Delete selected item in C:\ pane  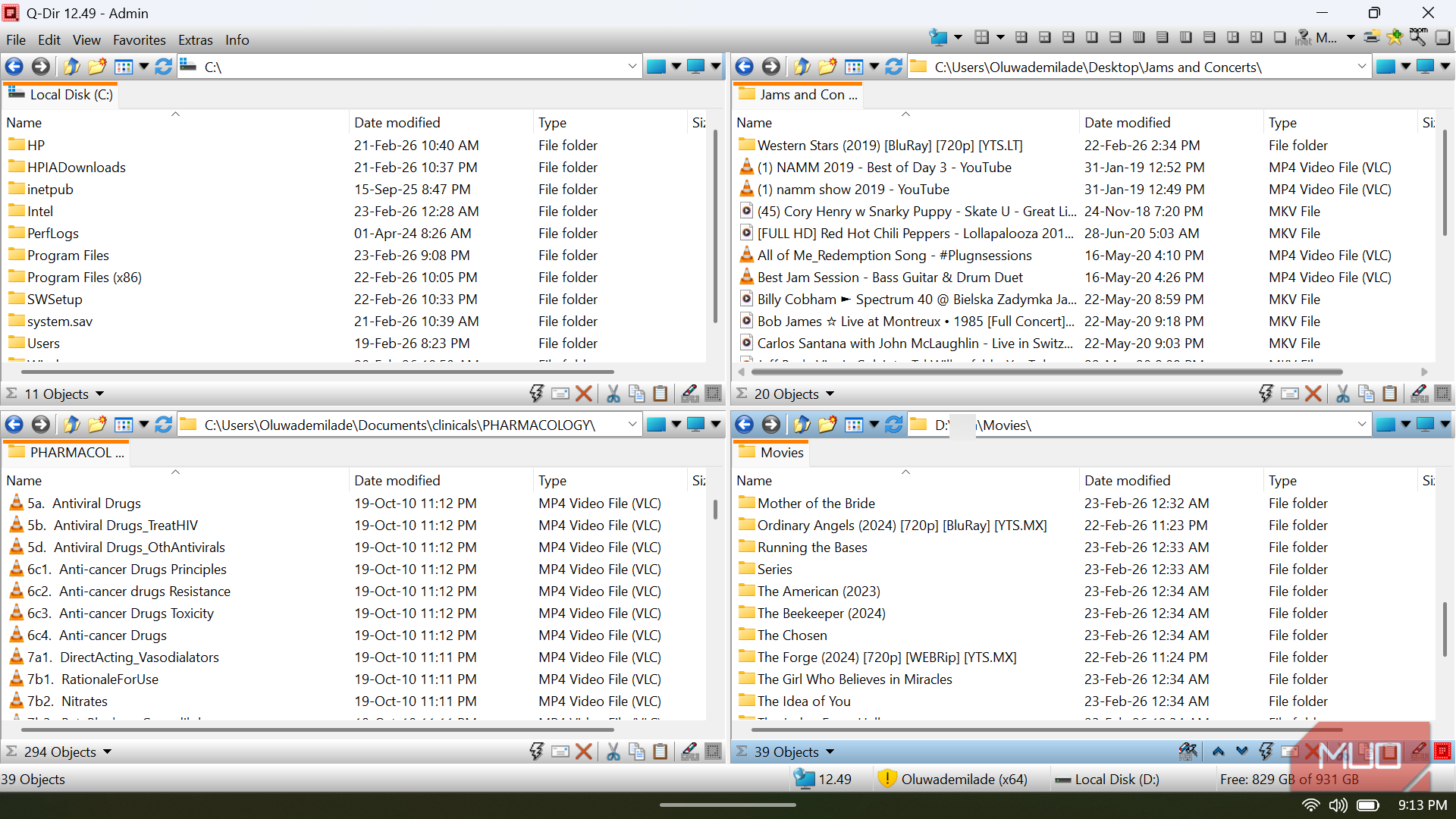coord(583,394)
